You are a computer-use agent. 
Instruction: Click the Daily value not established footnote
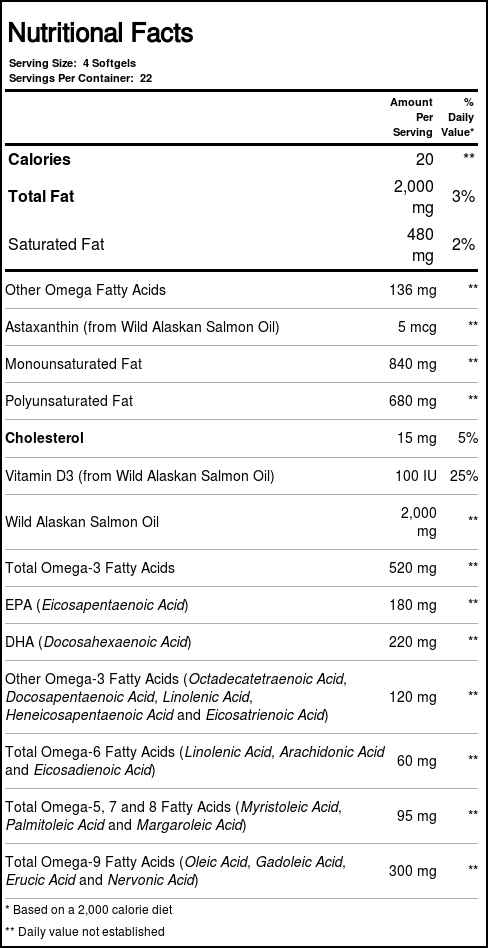click(x=85, y=932)
